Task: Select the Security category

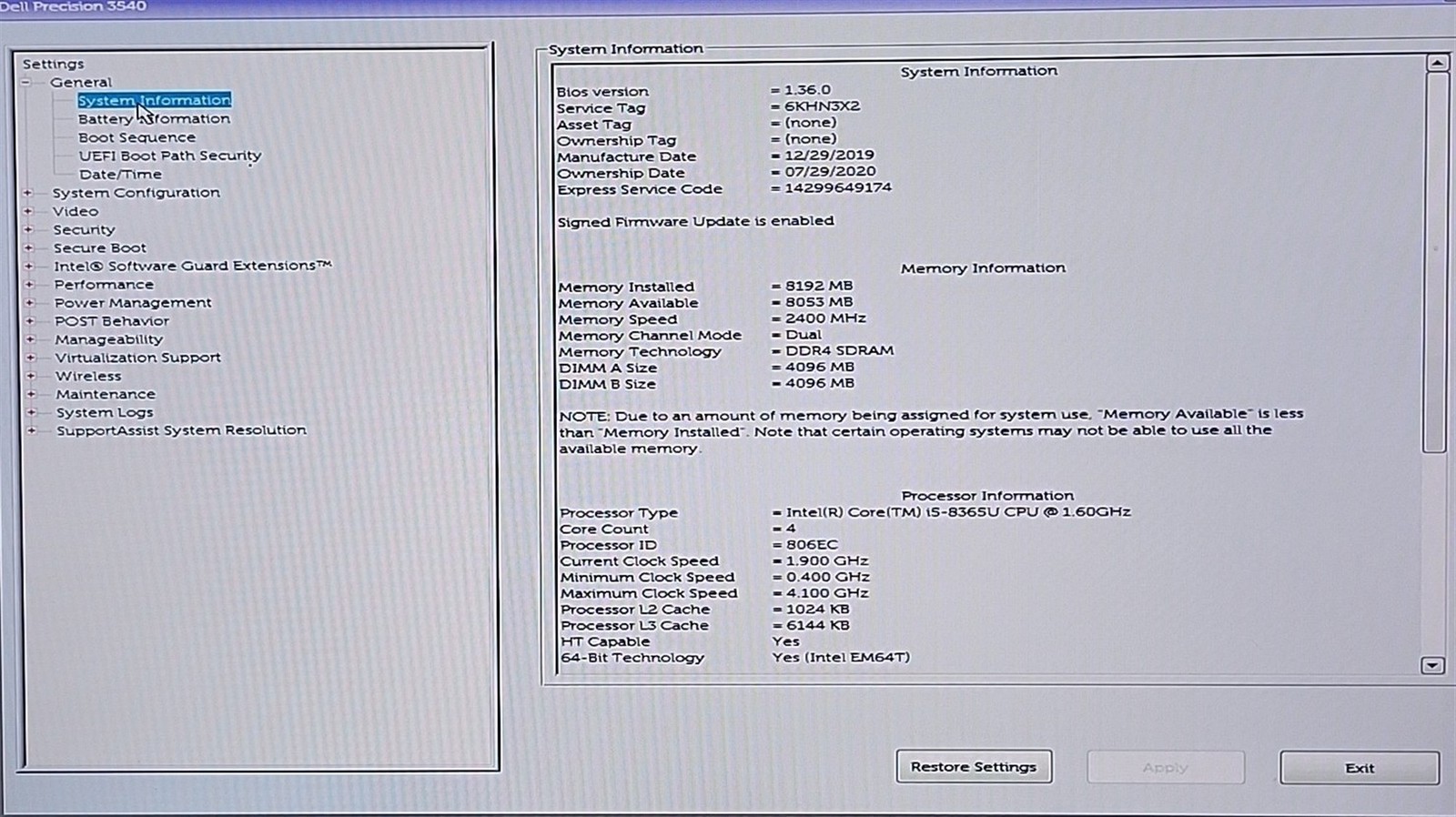Action: coord(84,229)
